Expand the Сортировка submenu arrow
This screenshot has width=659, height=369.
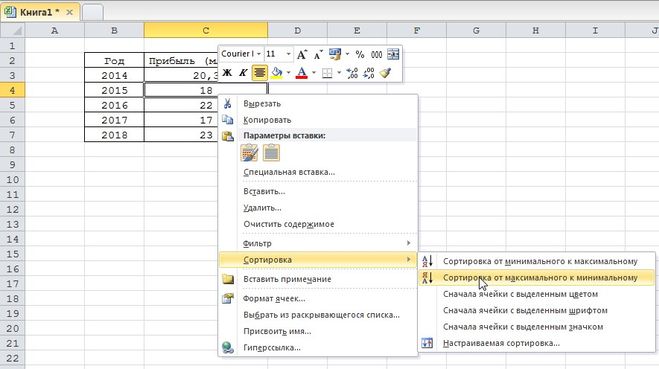(x=409, y=259)
